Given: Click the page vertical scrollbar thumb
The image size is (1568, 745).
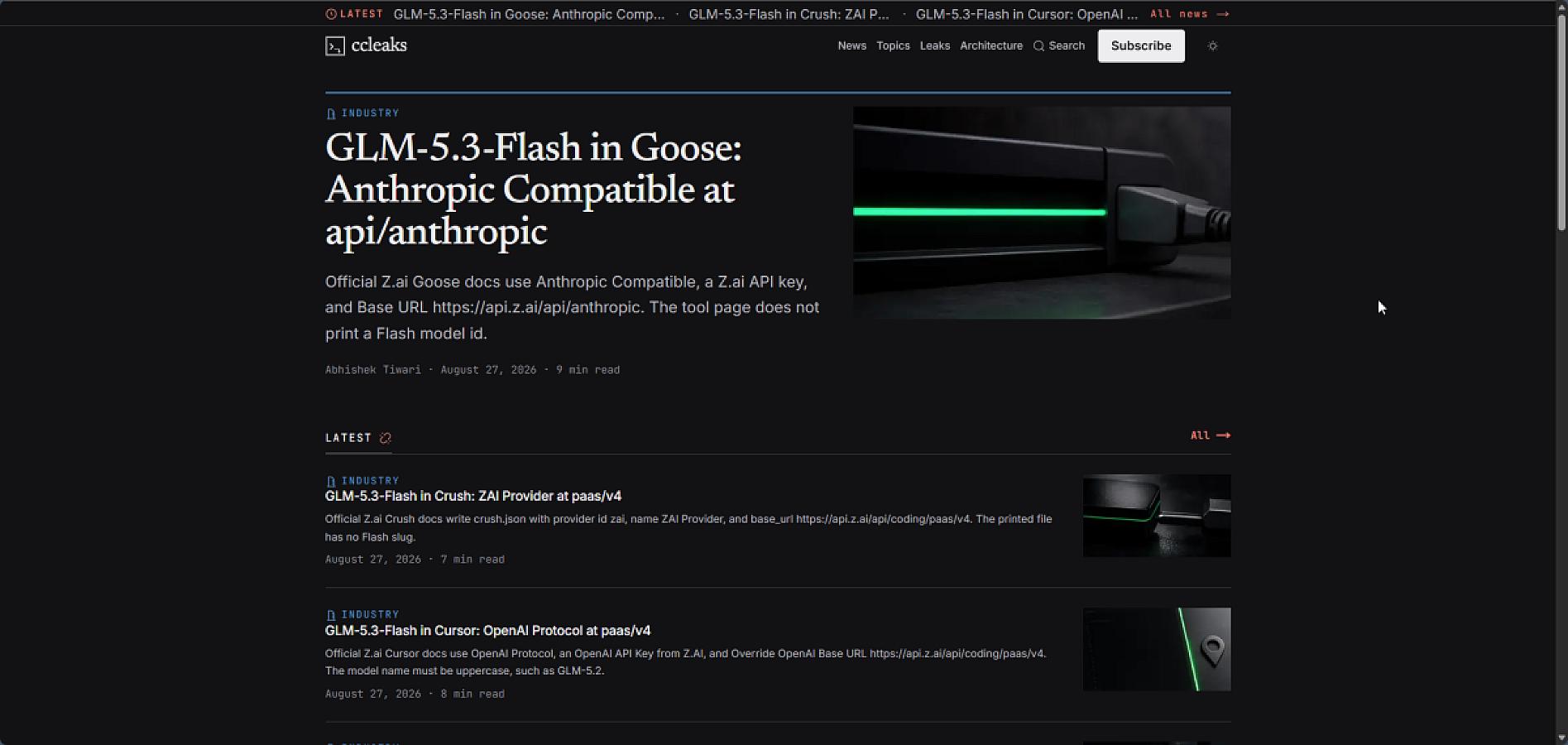Looking at the screenshot, I should pos(1561,122).
